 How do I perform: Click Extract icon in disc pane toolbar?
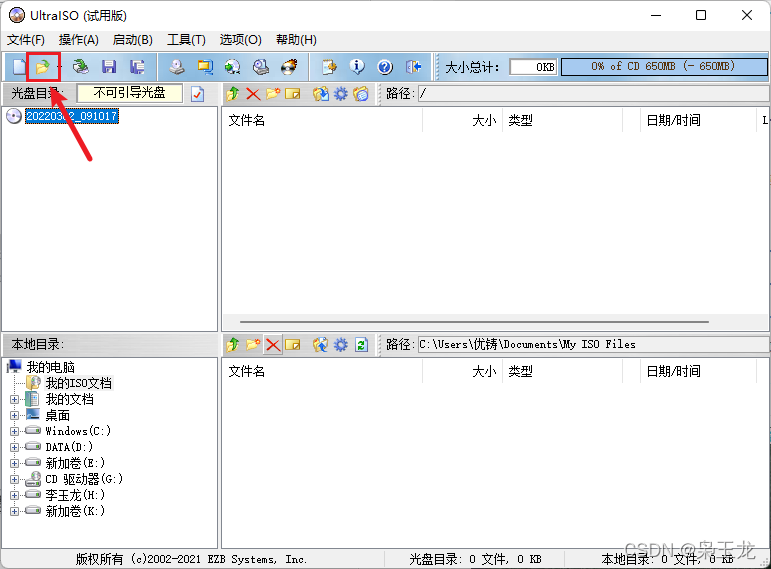tap(321, 93)
